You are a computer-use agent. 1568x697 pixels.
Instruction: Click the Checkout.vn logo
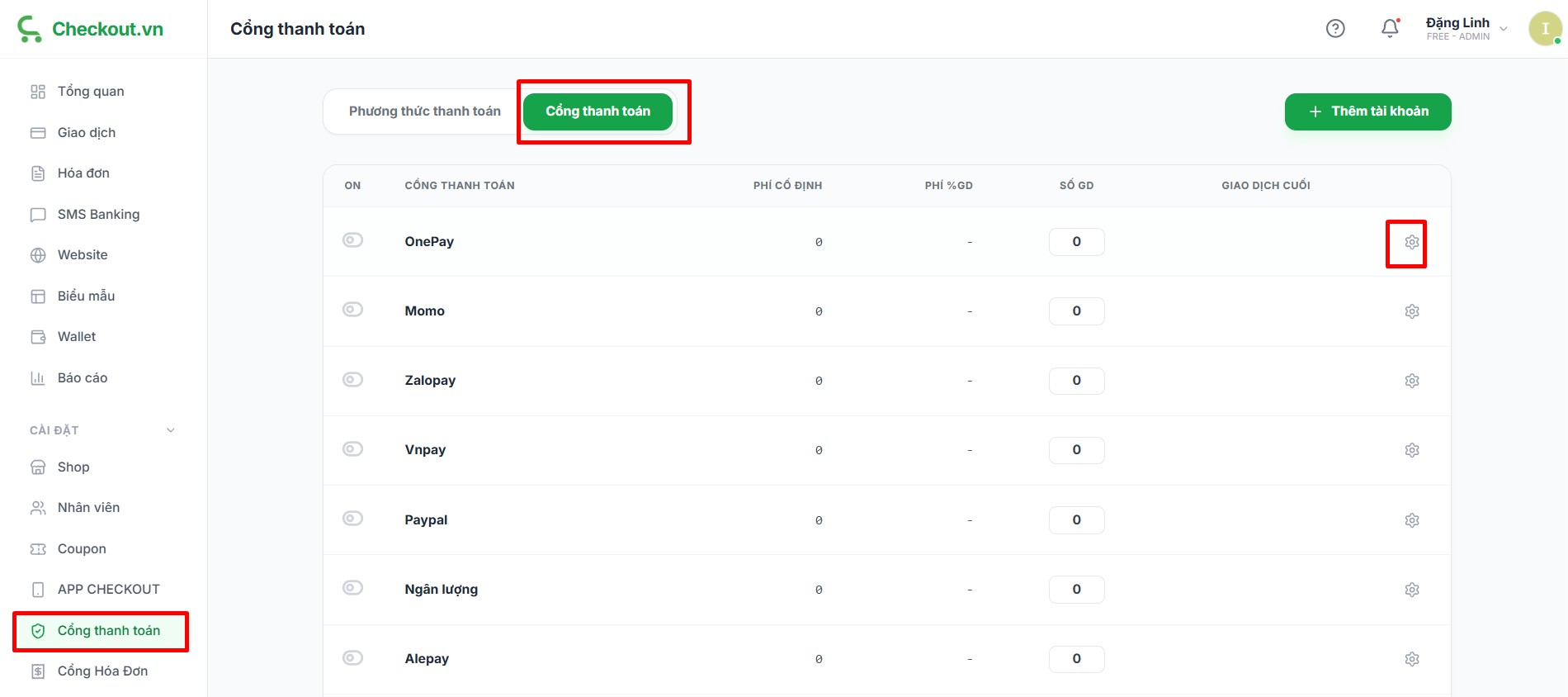91,29
